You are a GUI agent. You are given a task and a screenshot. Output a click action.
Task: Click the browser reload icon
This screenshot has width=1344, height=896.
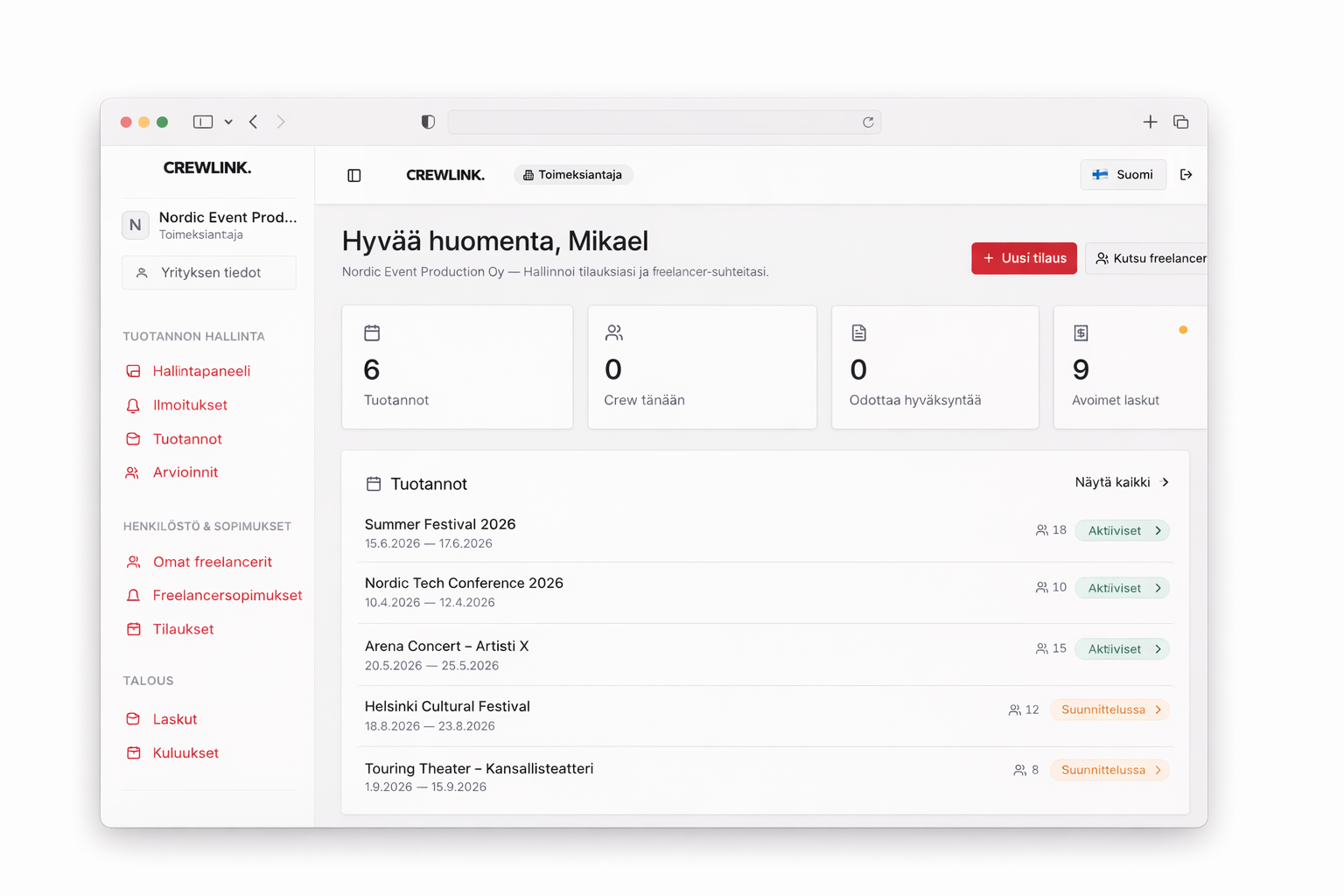pos(868,122)
